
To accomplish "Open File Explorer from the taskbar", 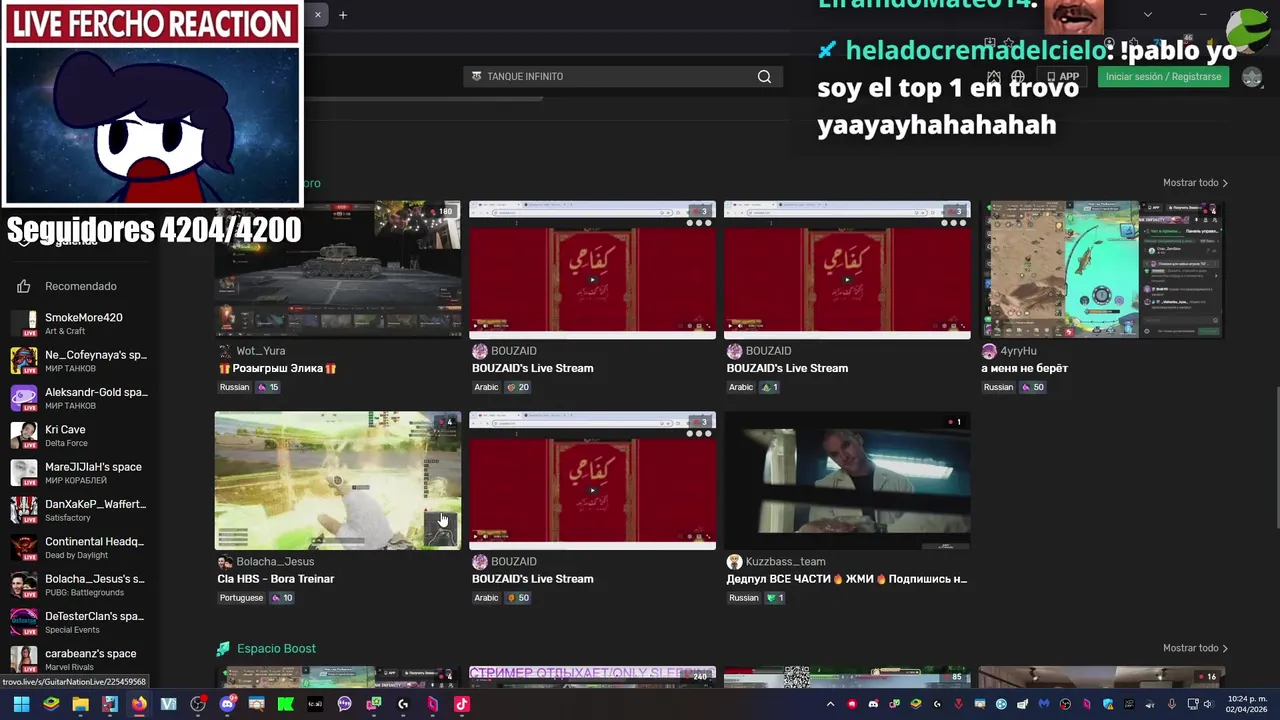I will [x=80, y=704].
